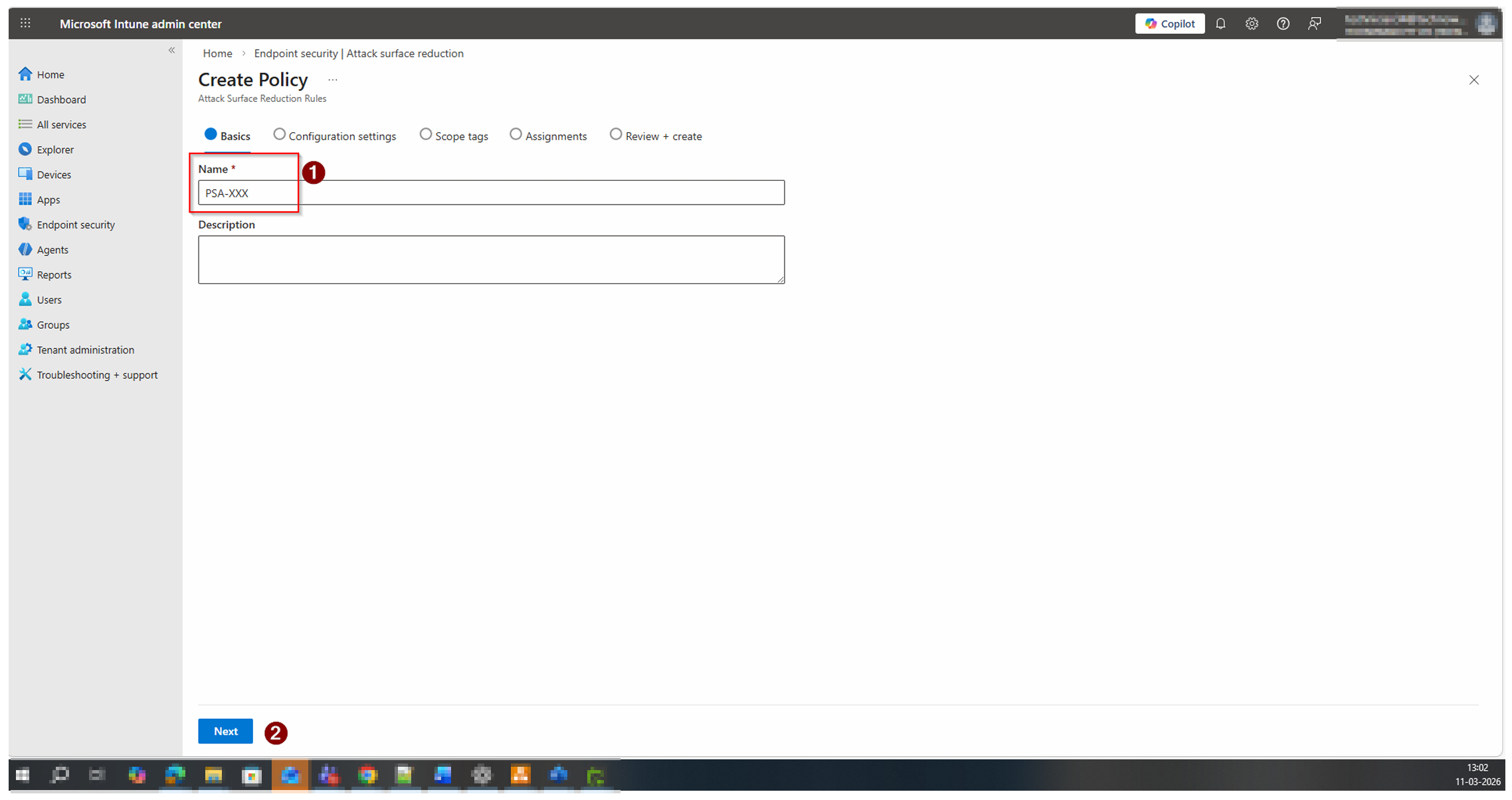Open the account profile avatar
Image resolution: width=1512 pixels, height=800 pixels.
pos(1486,24)
